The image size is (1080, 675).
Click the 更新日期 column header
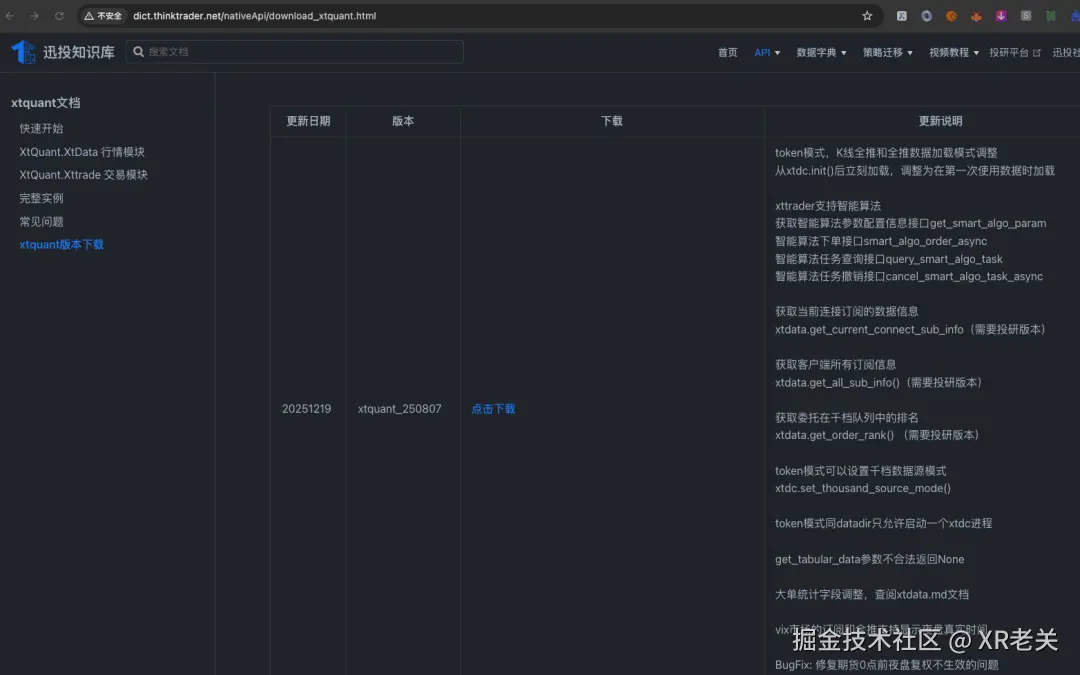click(308, 121)
